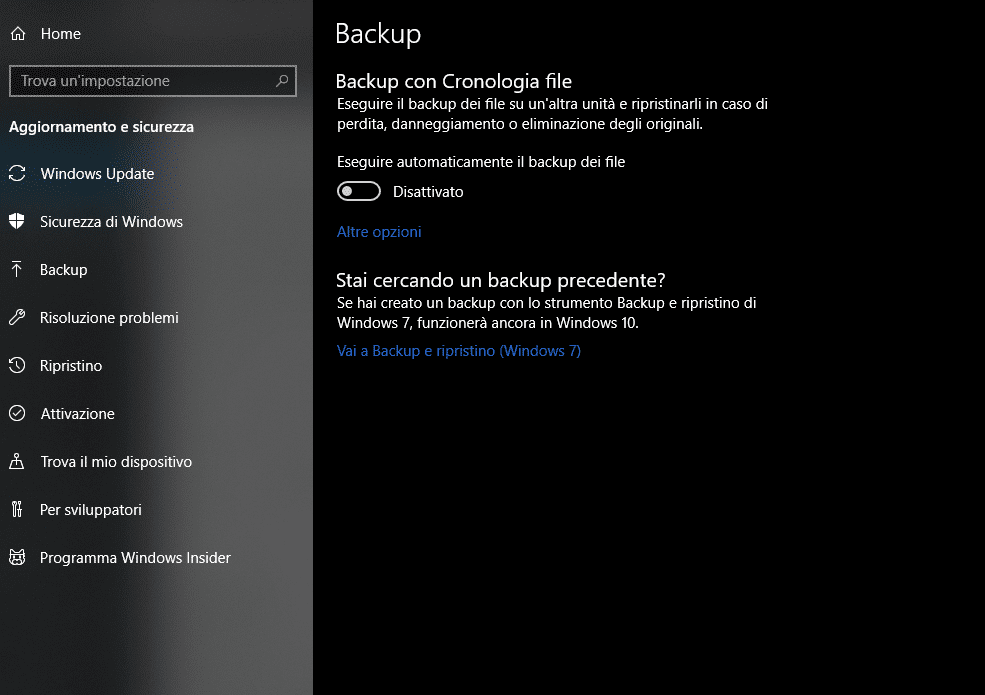Open Sicurezza di Windows section
The width and height of the screenshot is (985, 695).
[x=111, y=222]
